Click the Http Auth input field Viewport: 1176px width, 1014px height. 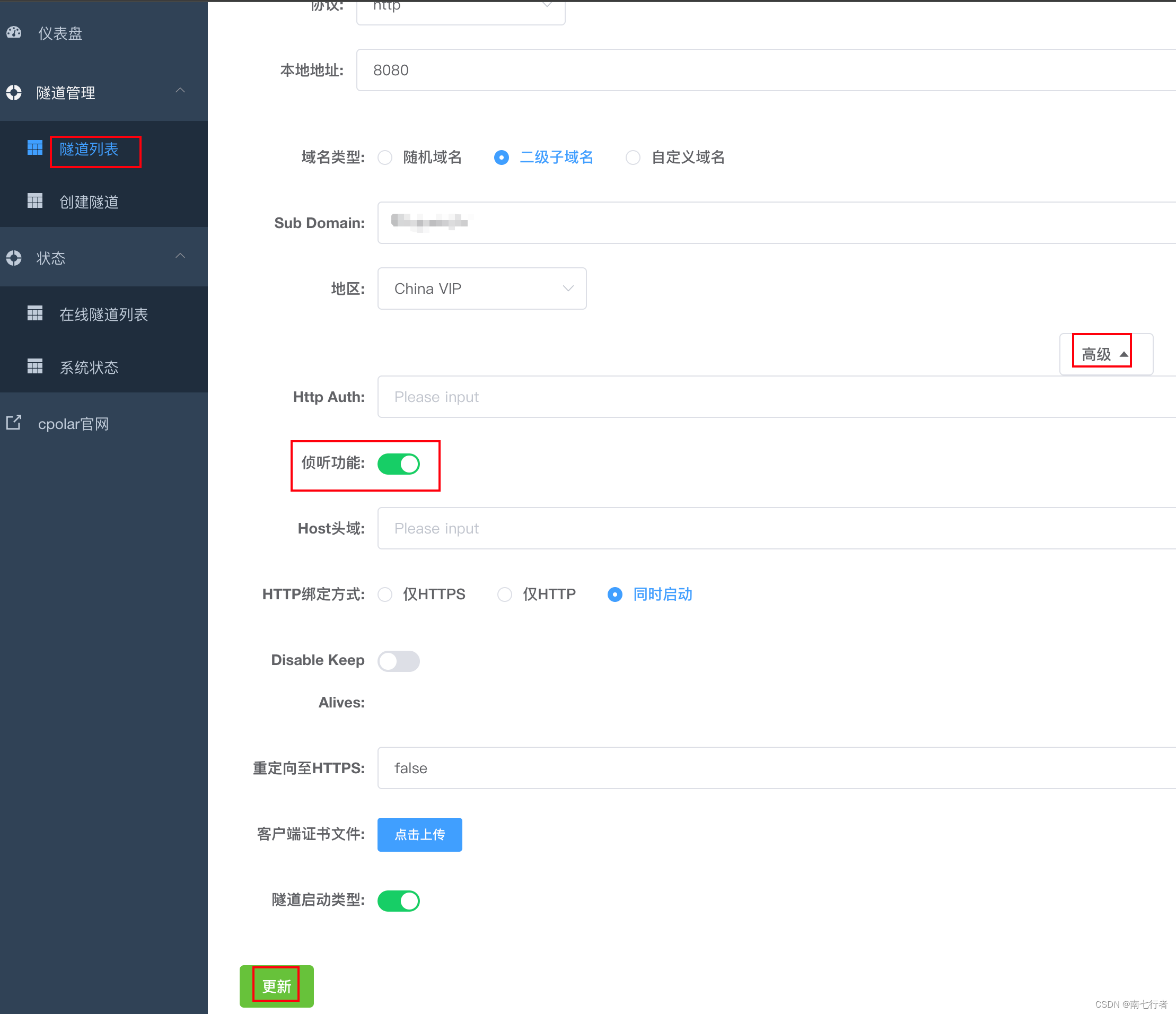(776, 396)
